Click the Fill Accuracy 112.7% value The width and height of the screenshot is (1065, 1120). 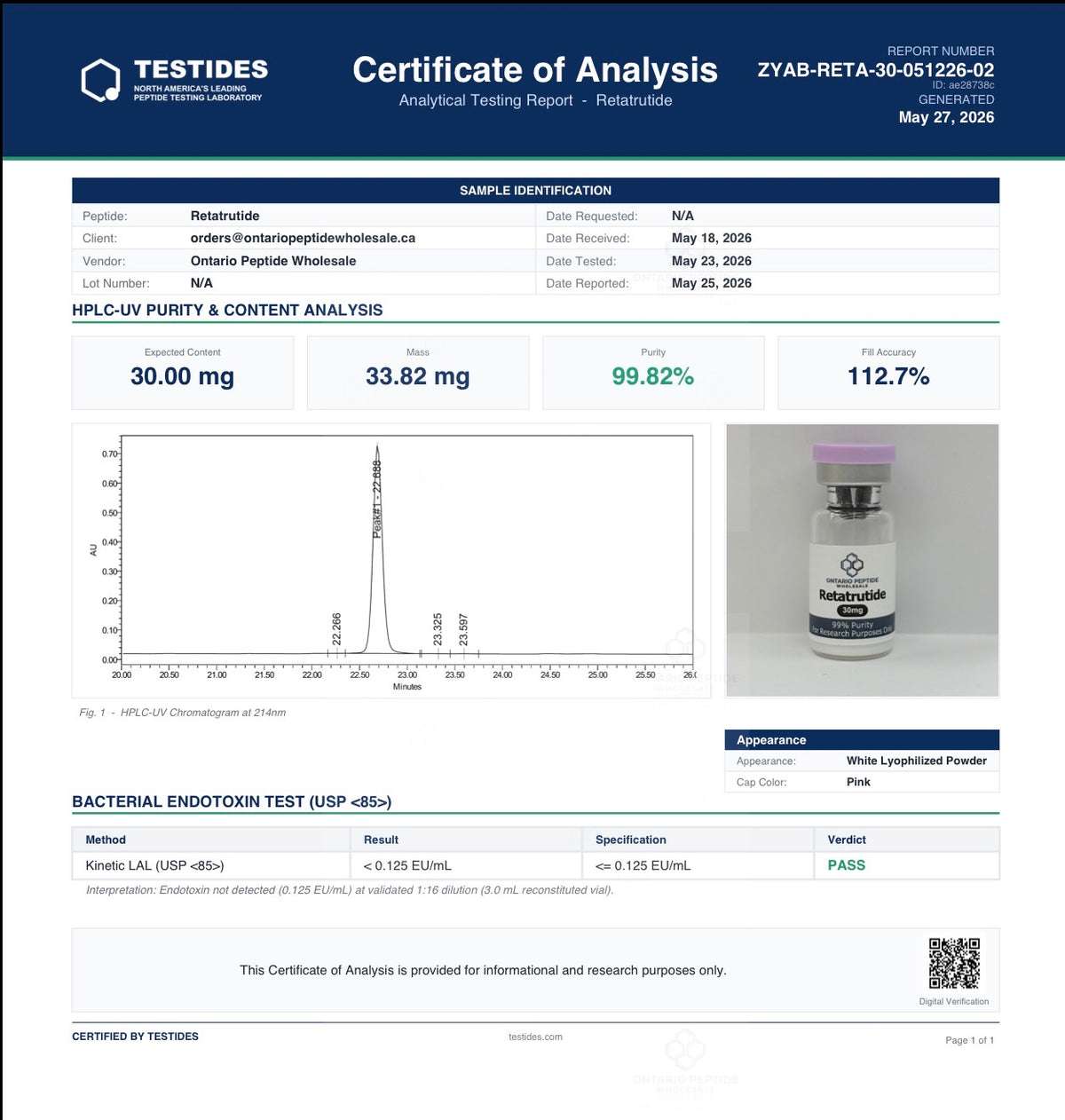click(888, 376)
